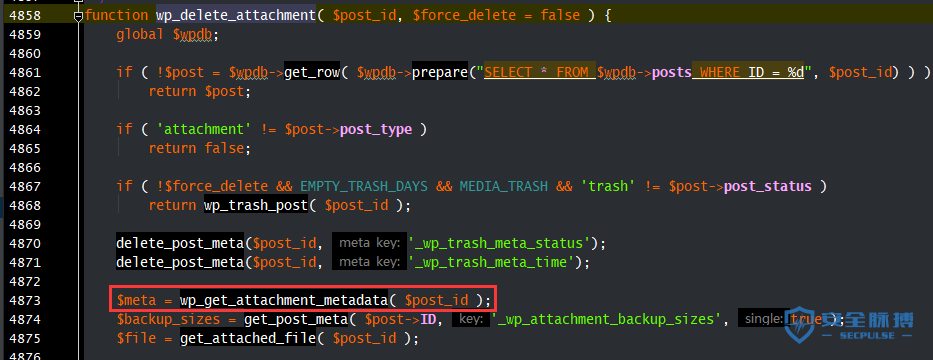The height and width of the screenshot is (360, 933).
Task: Click line number 4867 in the gutter
Action: [24, 186]
